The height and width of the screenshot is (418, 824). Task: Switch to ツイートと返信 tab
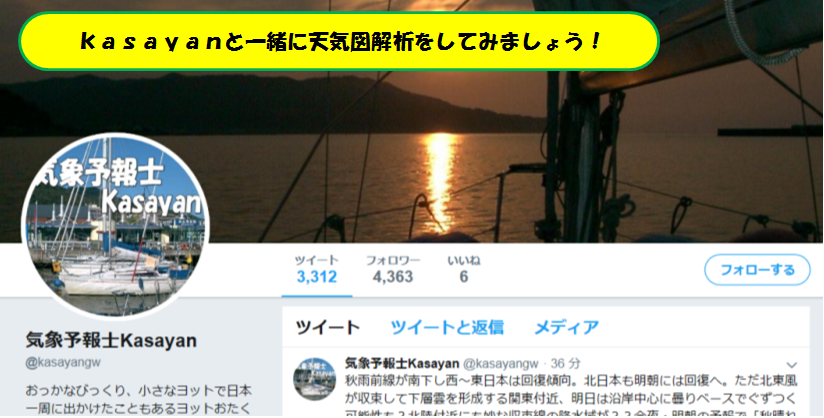(x=447, y=328)
